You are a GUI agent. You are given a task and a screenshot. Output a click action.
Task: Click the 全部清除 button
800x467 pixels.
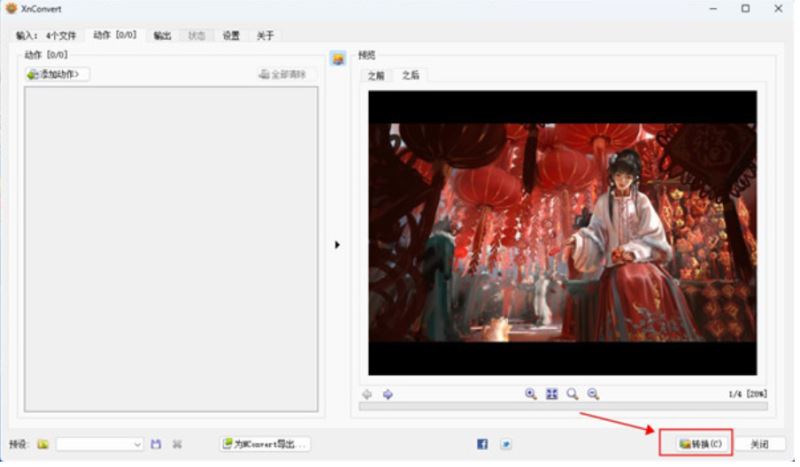[284, 75]
